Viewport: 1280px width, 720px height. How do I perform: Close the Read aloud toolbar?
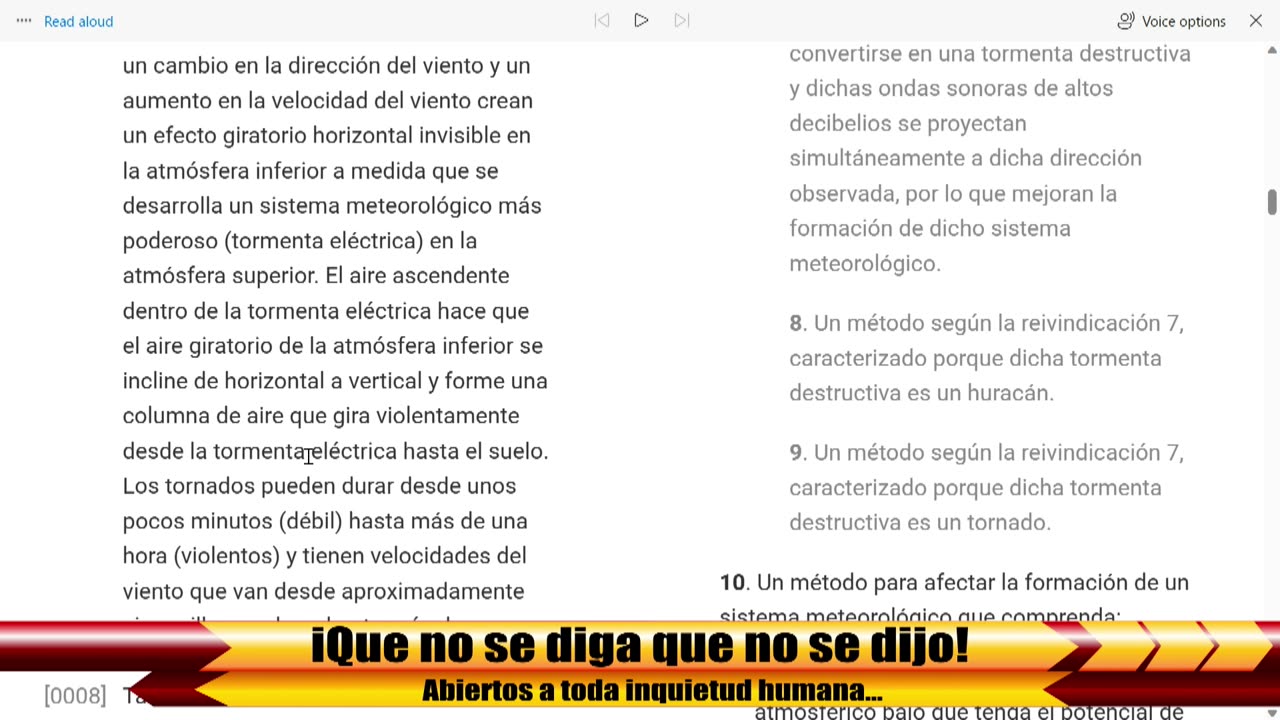[x=1256, y=21]
